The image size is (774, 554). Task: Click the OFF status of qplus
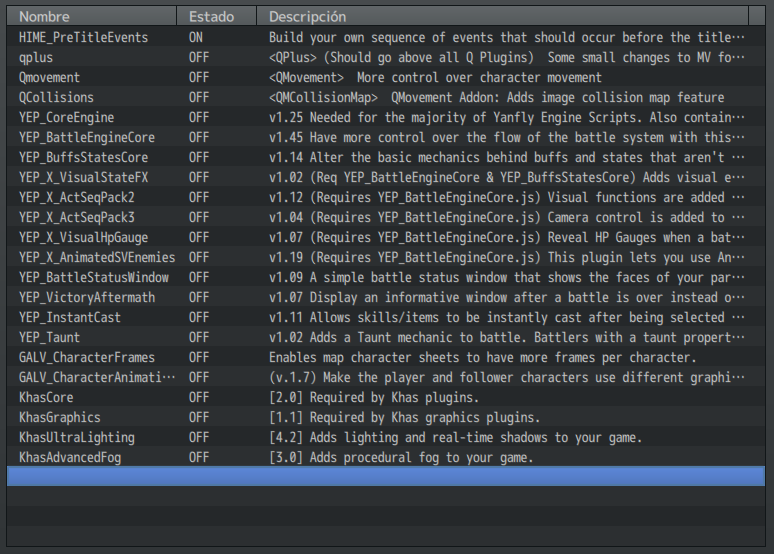click(x=198, y=57)
